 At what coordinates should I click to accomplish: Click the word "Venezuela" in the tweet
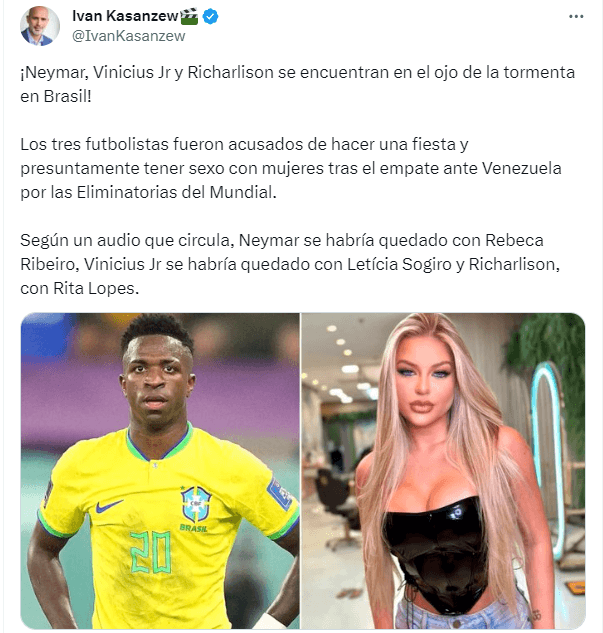(522, 168)
